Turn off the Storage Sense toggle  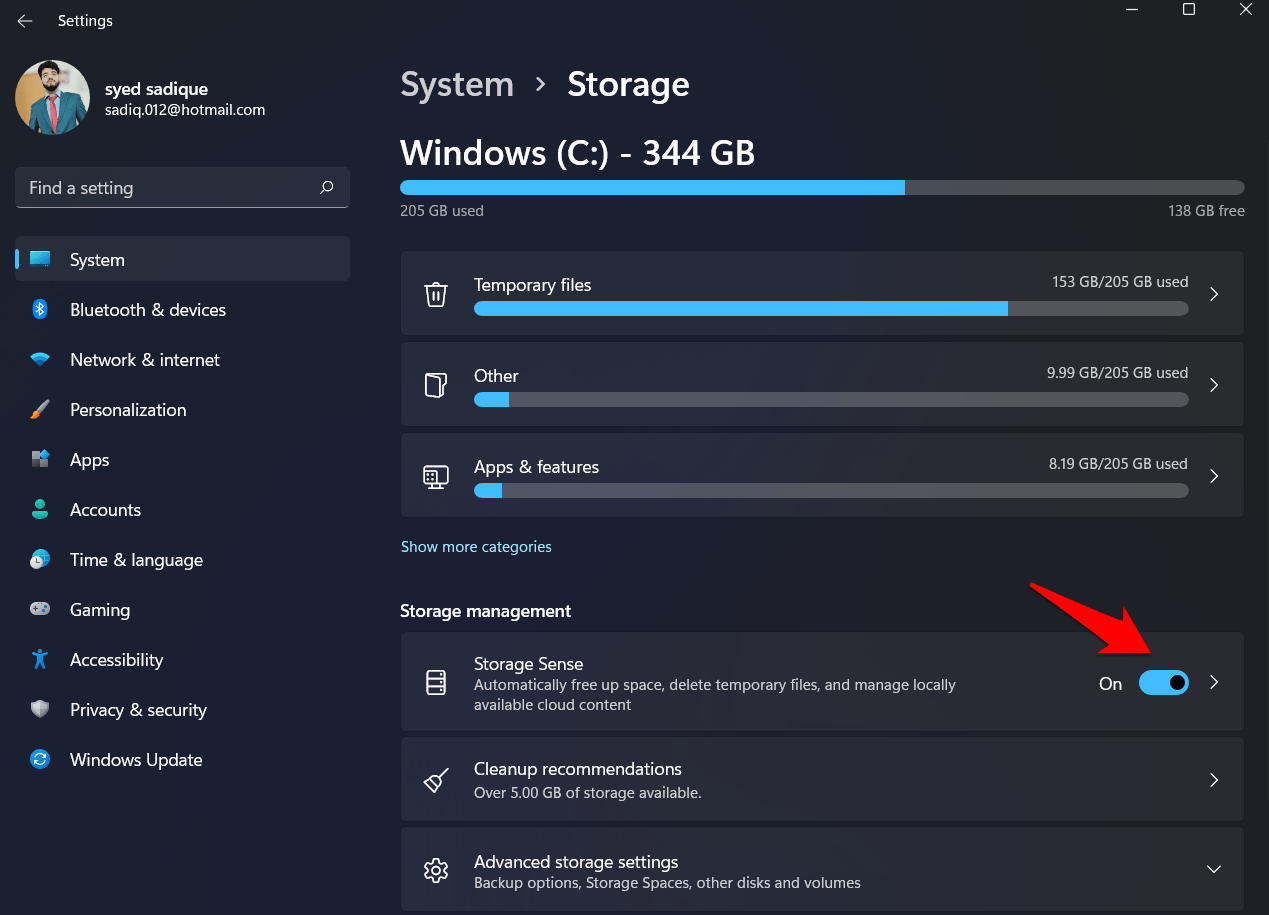(x=1164, y=683)
